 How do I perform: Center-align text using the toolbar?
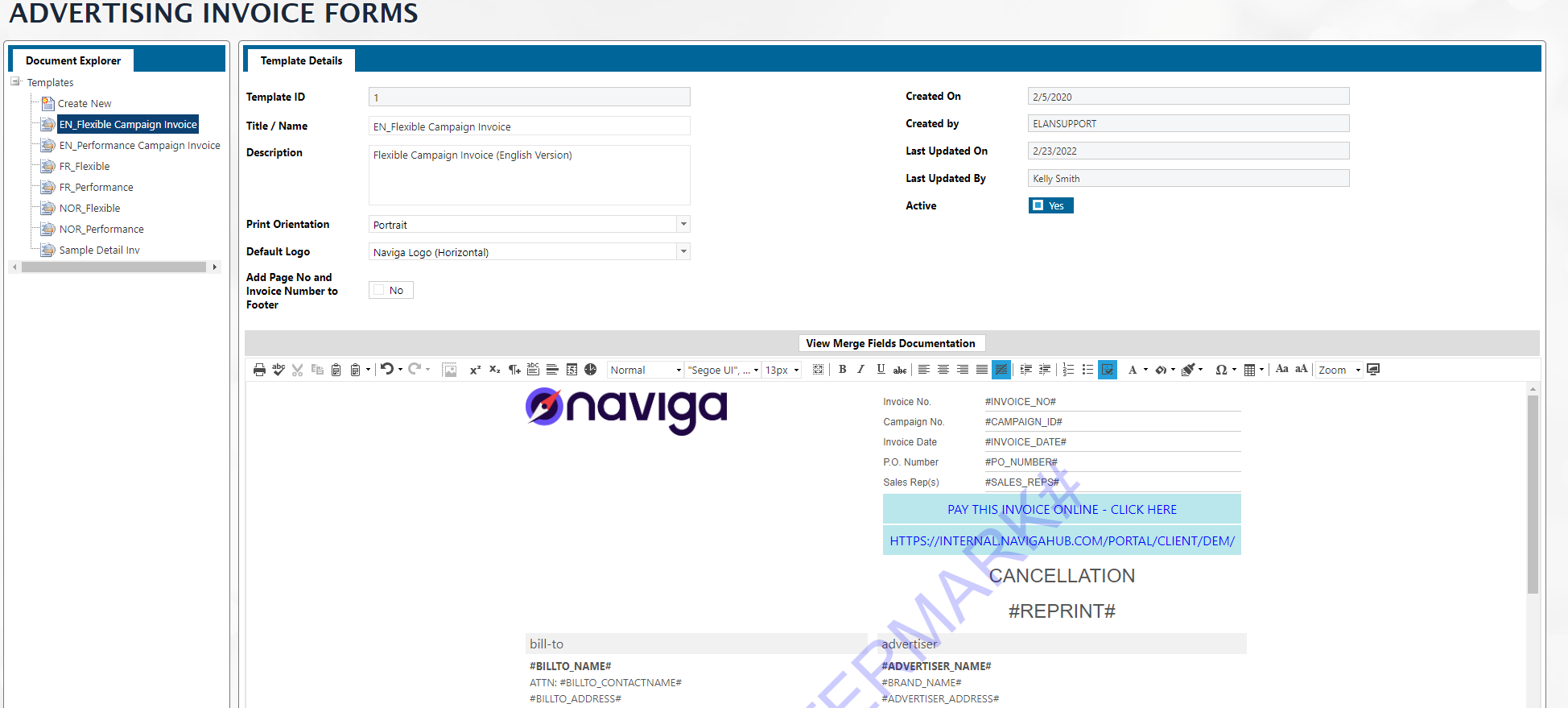(x=943, y=370)
